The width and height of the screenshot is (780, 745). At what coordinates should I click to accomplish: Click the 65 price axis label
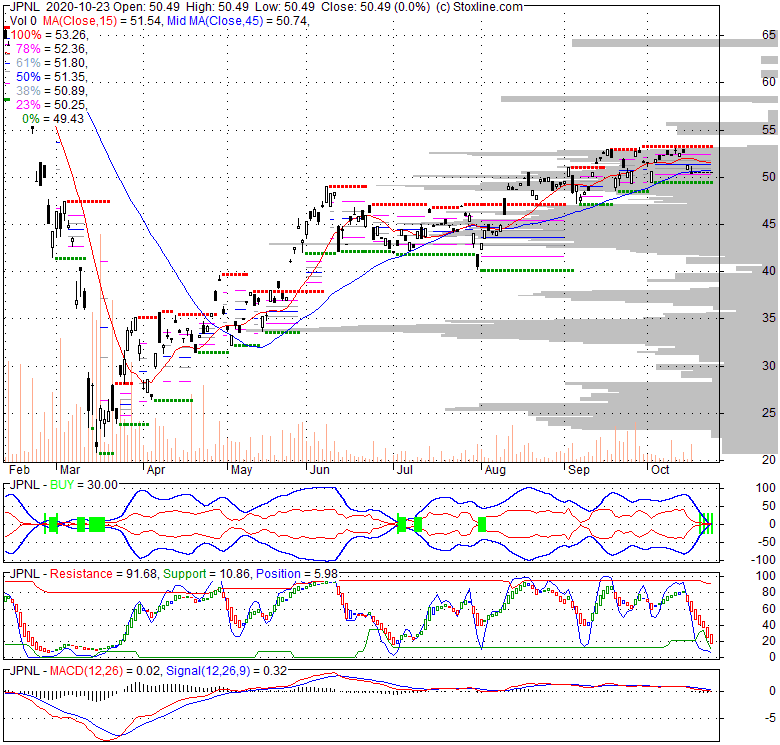pos(769,35)
